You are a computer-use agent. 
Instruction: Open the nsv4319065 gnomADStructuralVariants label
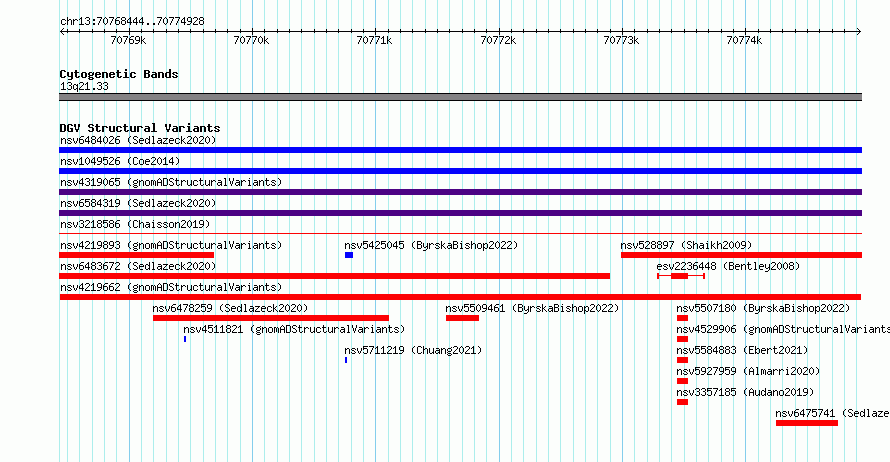click(171, 182)
